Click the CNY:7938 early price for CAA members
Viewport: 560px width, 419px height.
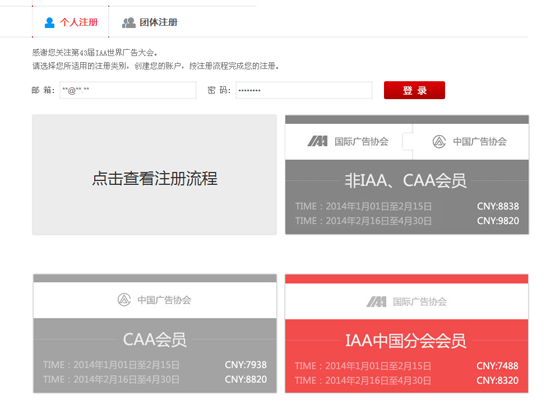tap(246, 365)
